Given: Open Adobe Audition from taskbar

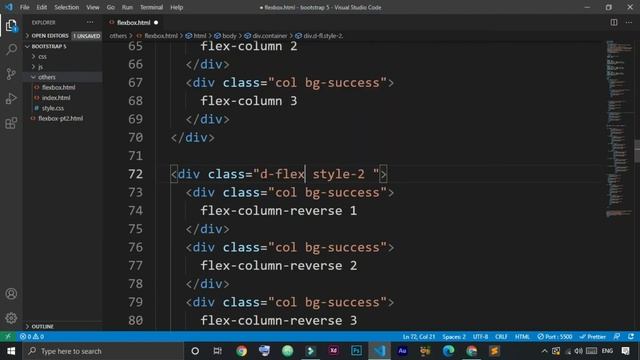Looking at the screenshot, I should (402, 351).
